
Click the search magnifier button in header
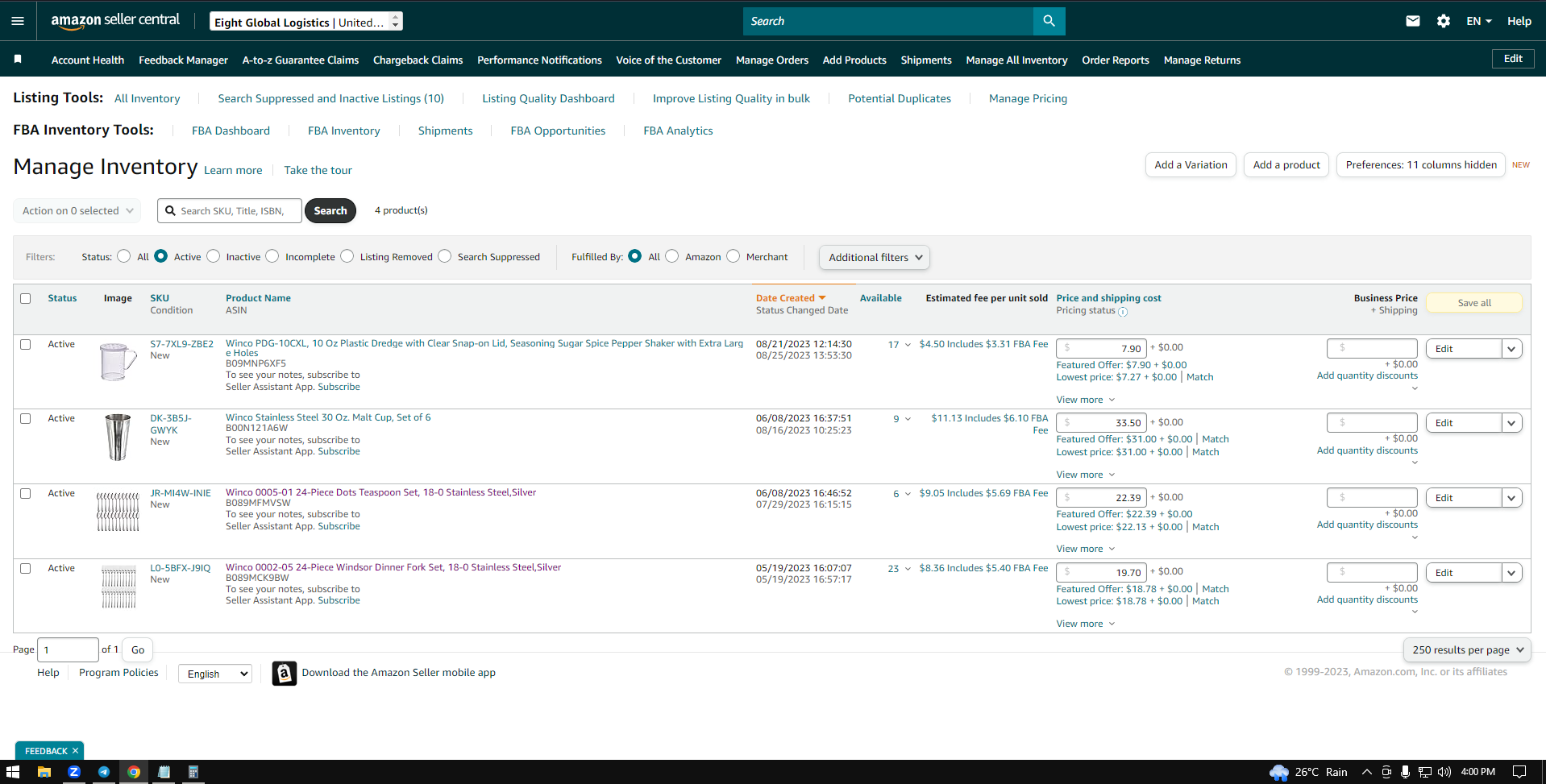(x=1049, y=21)
